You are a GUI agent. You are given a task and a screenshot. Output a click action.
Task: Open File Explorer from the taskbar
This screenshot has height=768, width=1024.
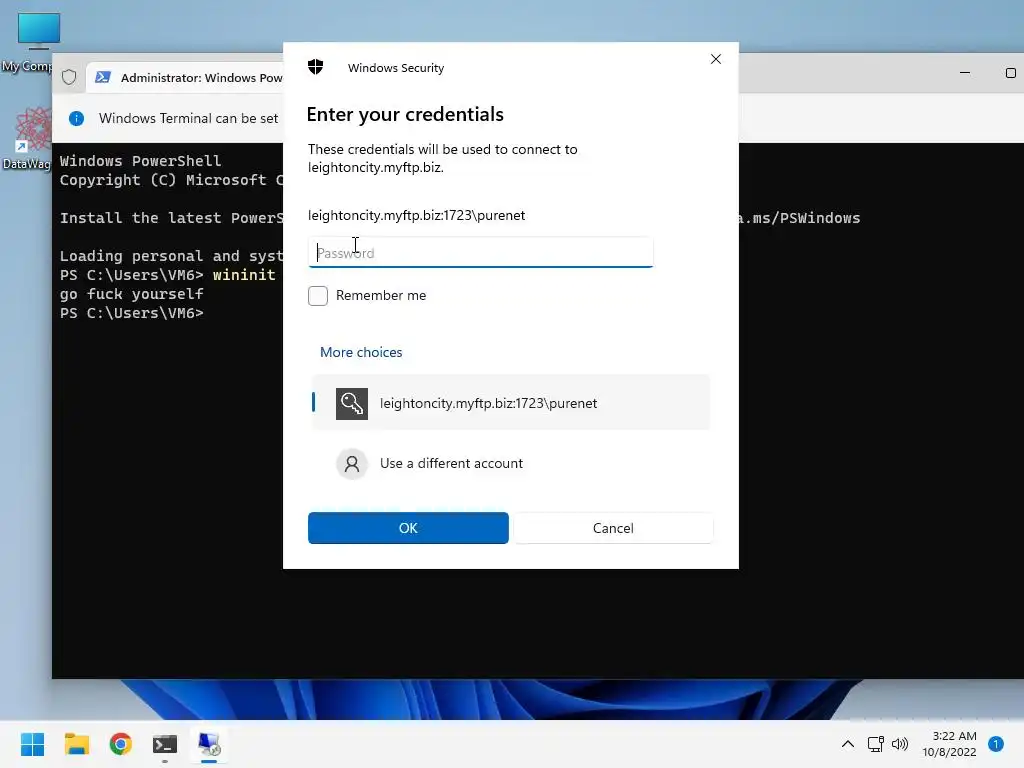[76, 744]
